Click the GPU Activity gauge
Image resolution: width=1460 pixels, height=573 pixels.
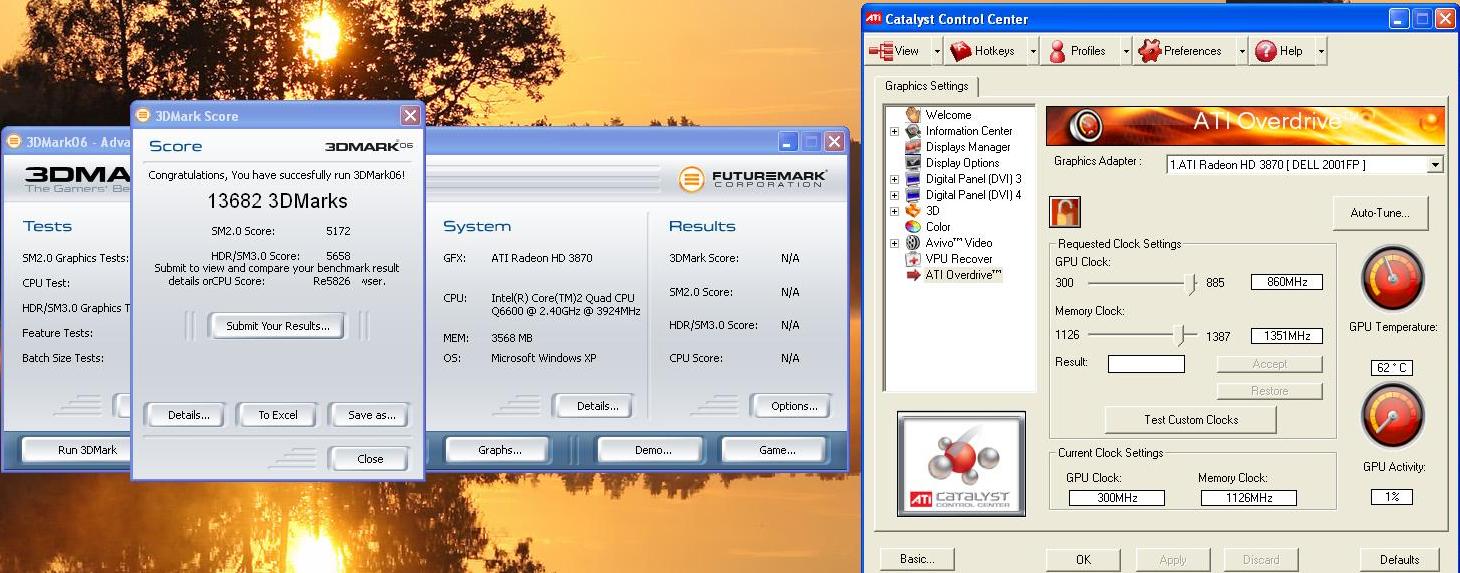(x=1392, y=416)
